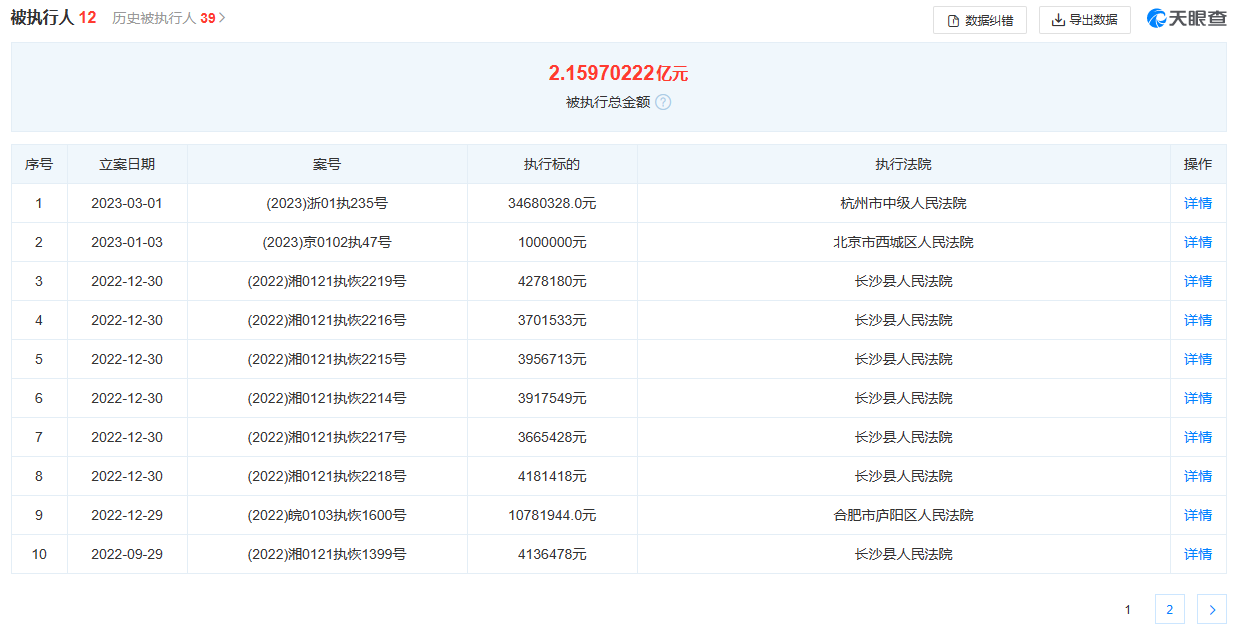Viewport: 1234px width, 633px height.
Task: Click the 案号 column header
Action: click(x=327, y=164)
